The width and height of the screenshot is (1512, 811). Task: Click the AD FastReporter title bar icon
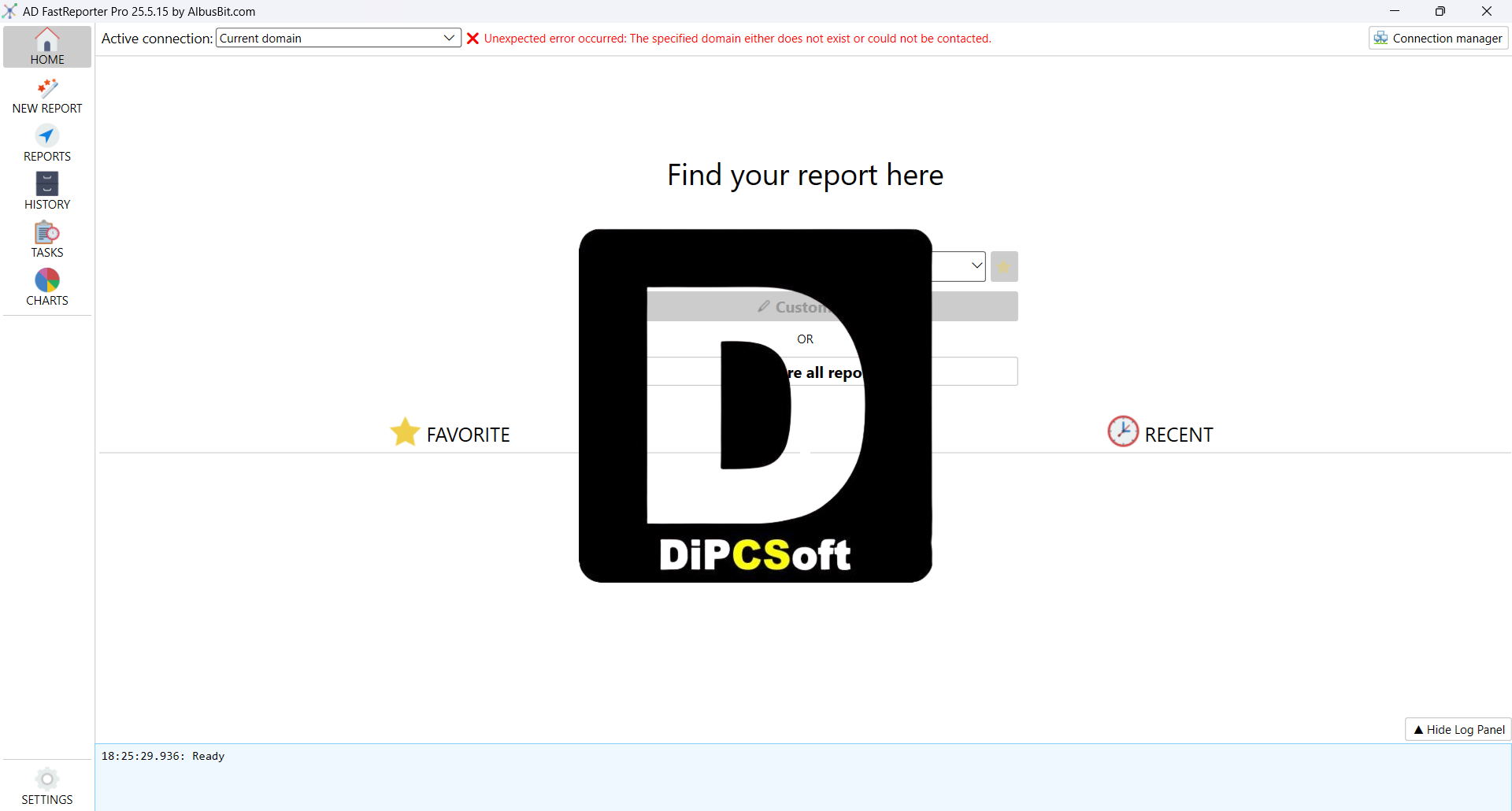point(9,11)
